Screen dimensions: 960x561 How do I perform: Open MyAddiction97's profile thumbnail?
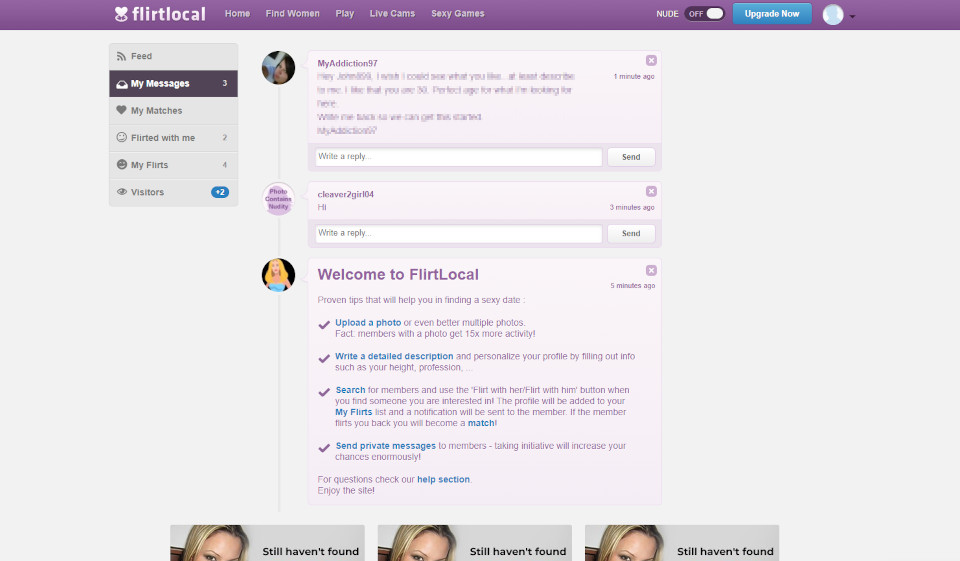[x=278, y=68]
